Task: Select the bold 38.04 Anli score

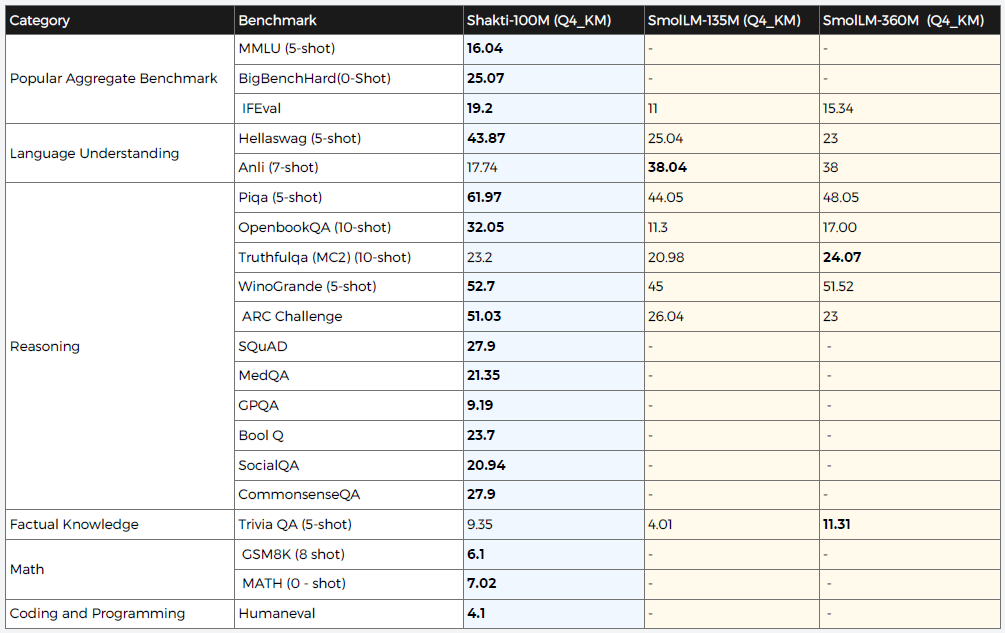Action: 667,168
